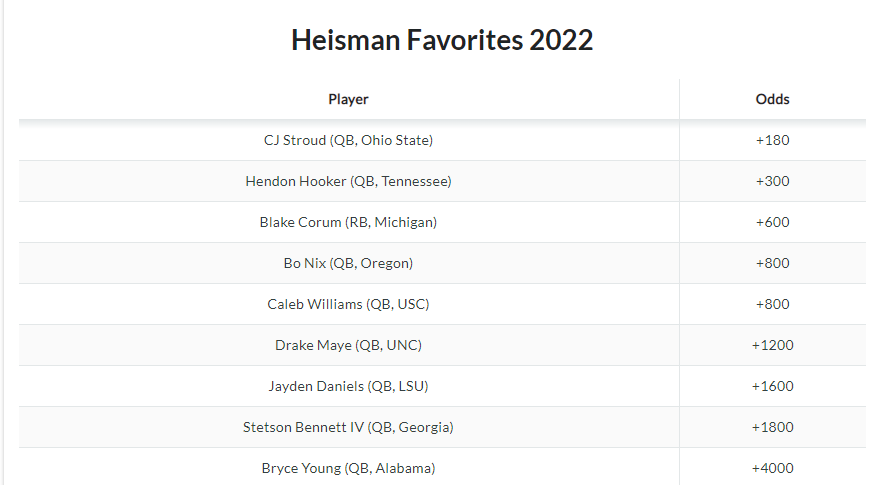Select the Hendon Hooker player cell
The image size is (880, 485).
coord(348,181)
